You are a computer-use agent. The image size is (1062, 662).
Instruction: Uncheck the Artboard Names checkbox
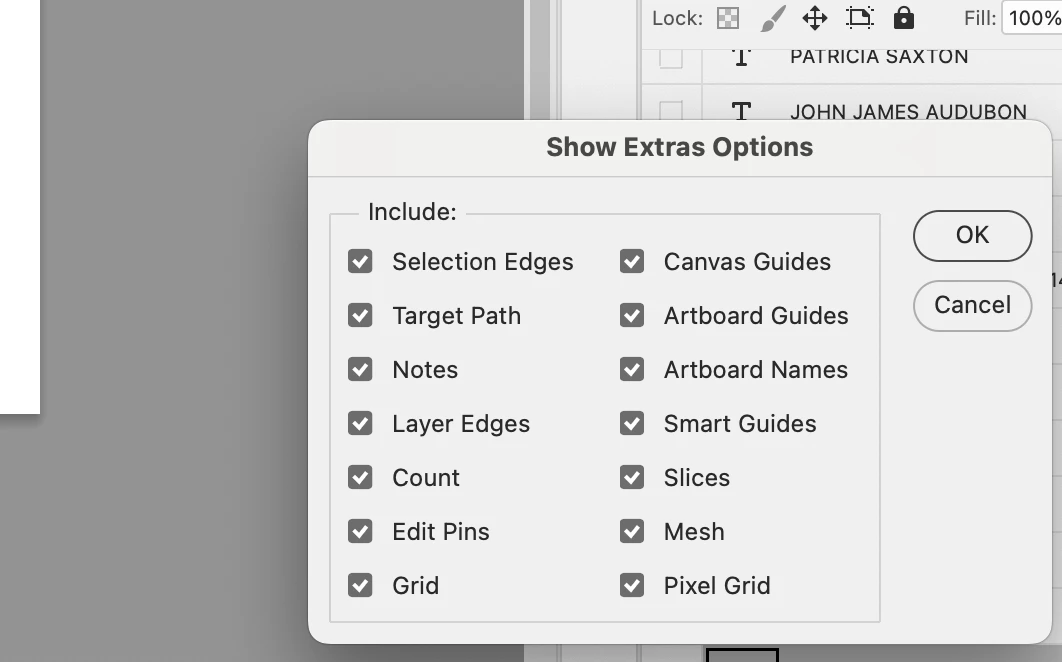click(x=632, y=369)
